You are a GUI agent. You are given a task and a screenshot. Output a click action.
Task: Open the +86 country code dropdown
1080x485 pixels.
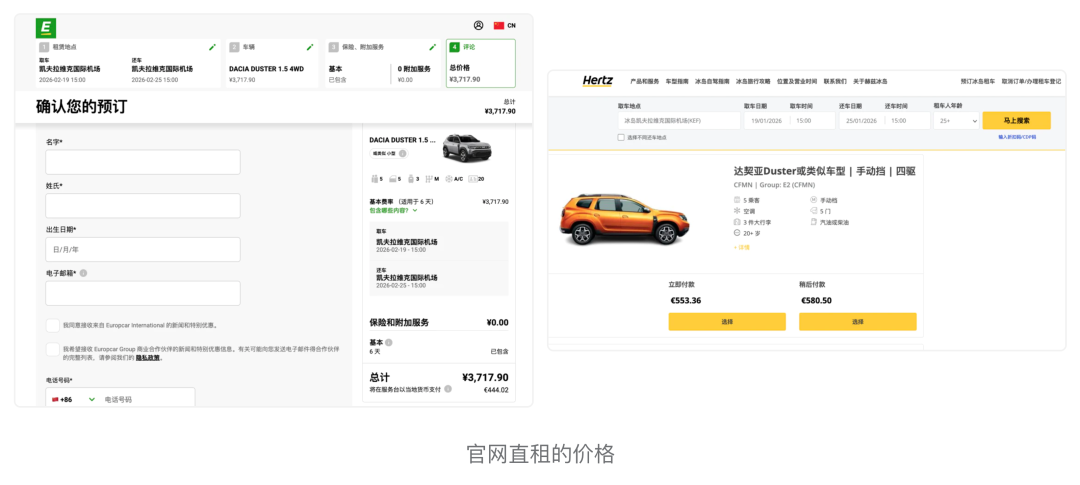click(x=73, y=400)
